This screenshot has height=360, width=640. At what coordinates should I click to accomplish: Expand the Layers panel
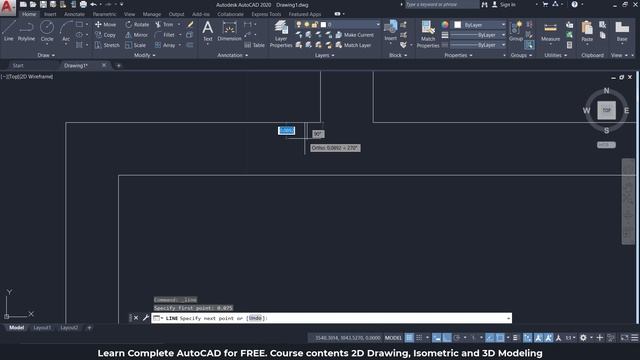tap(324, 55)
